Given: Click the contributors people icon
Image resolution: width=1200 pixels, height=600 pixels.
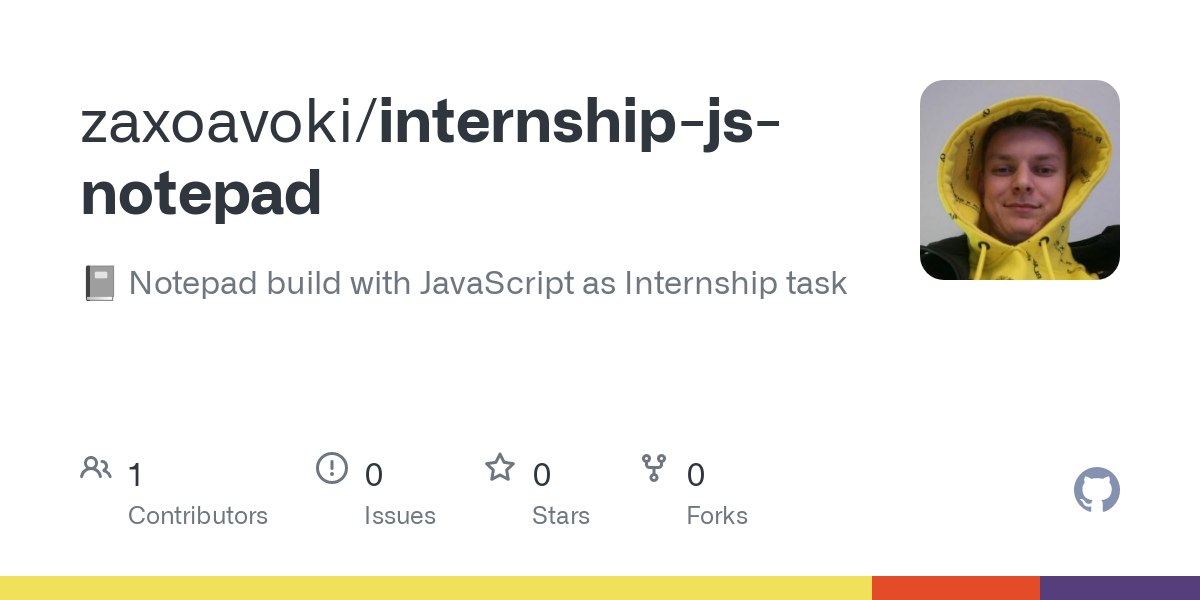Looking at the screenshot, I should [x=96, y=468].
